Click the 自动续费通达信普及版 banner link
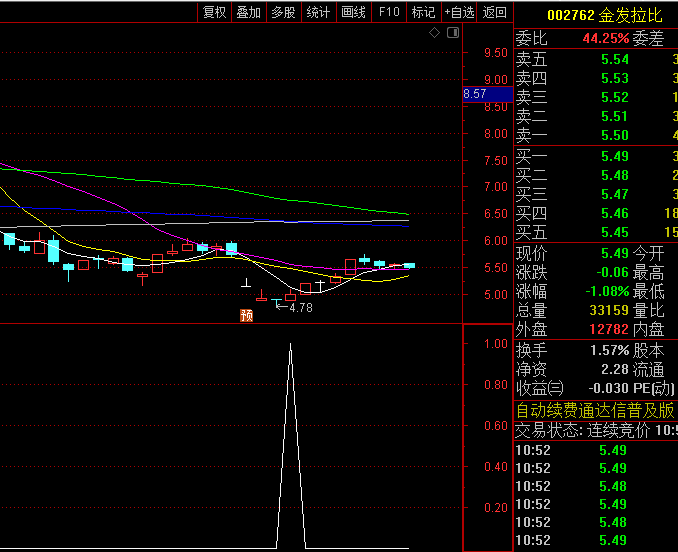678x552 pixels. tap(595, 410)
